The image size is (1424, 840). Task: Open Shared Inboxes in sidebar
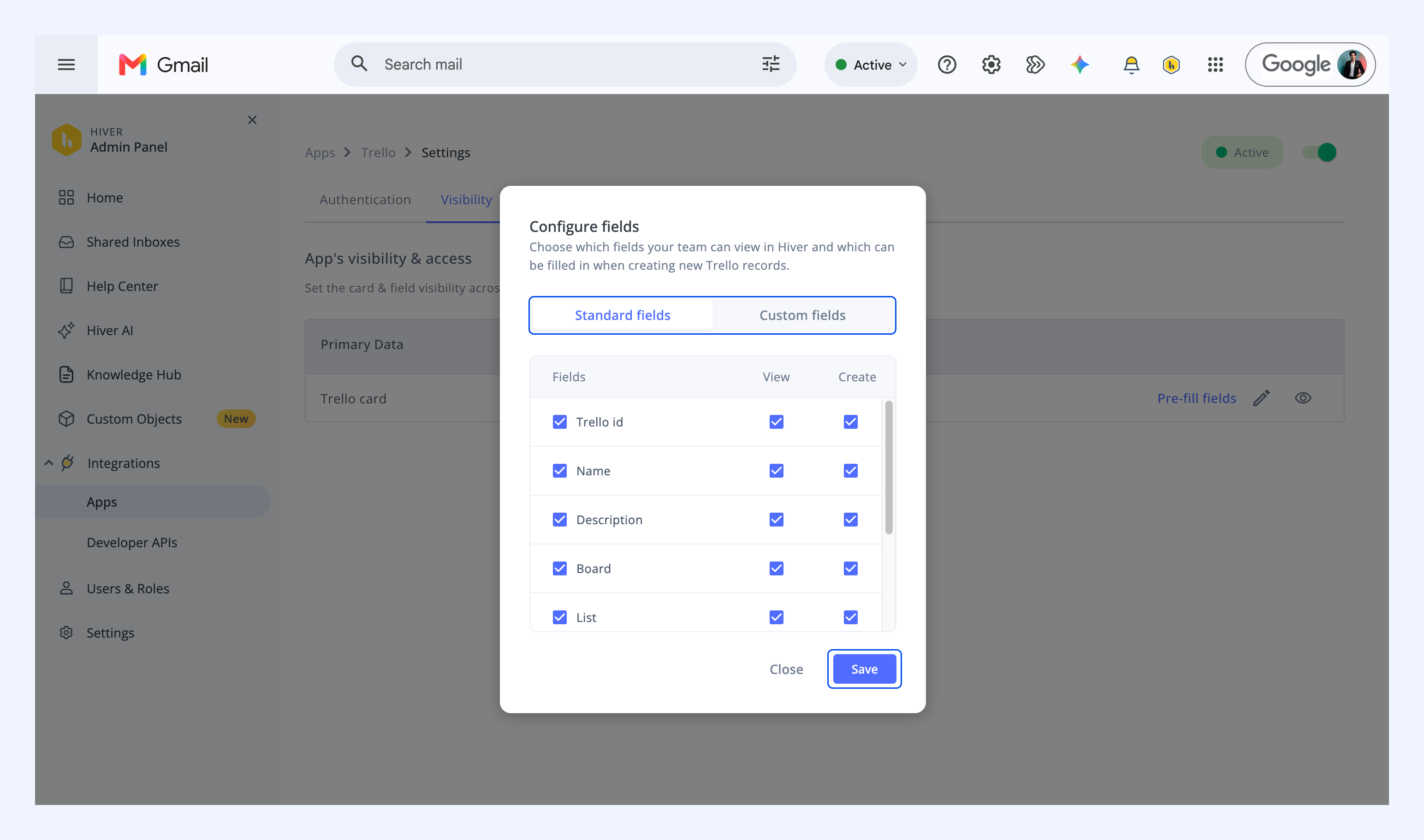tap(133, 242)
